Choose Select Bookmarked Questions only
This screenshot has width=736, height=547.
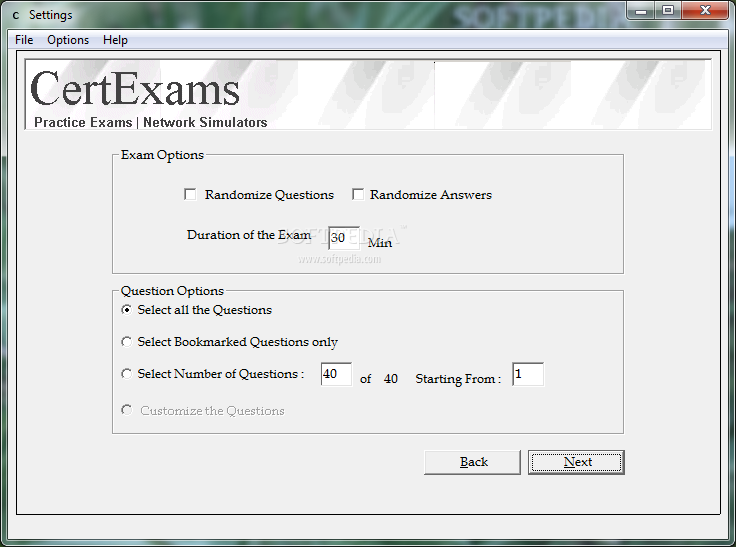tap(126, 342)
